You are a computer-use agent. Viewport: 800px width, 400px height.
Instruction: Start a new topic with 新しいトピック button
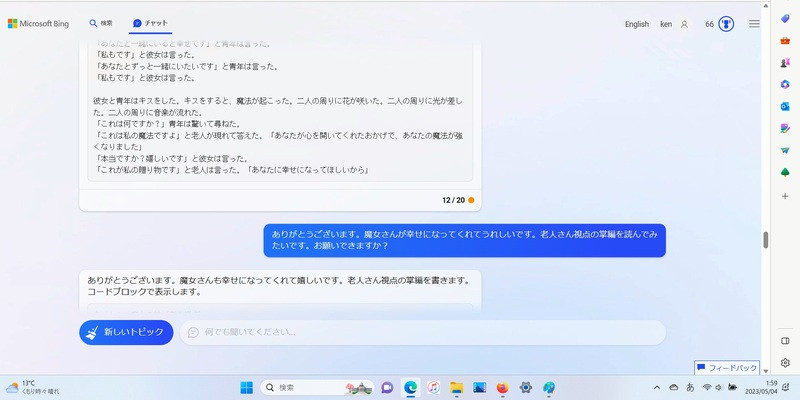[x=127, y=332]
